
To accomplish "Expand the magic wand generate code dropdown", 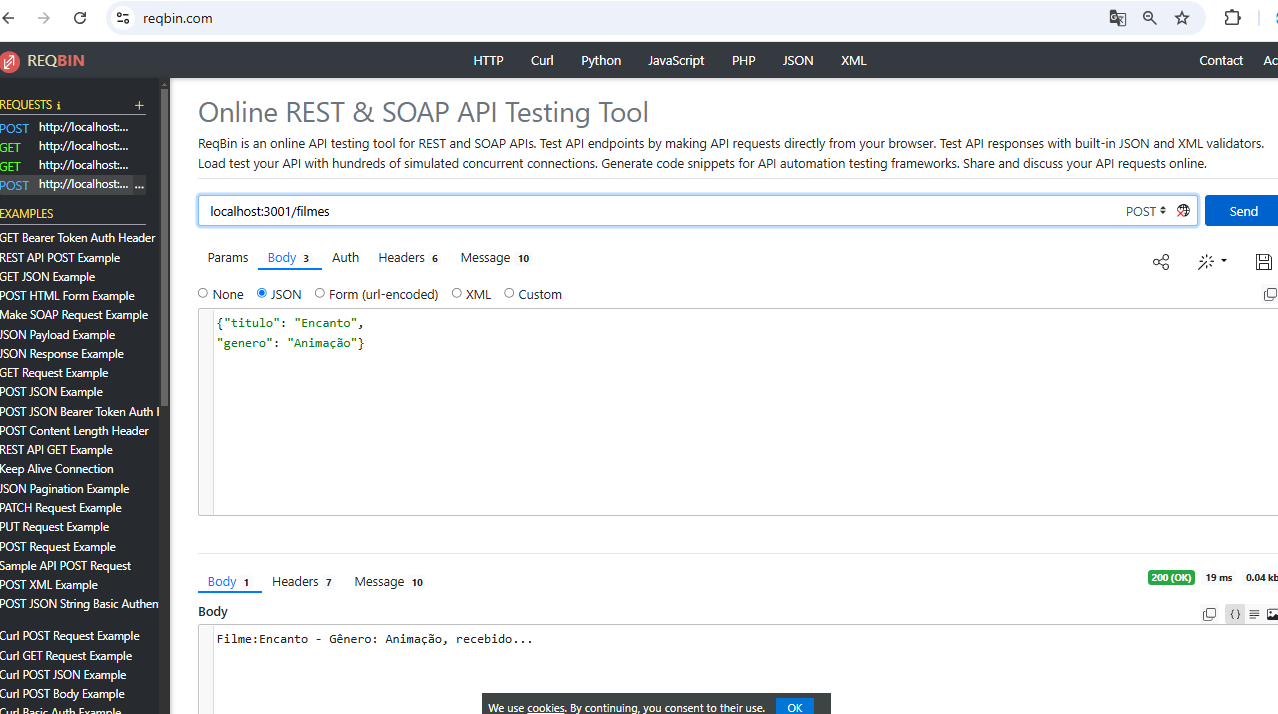I will [1212, 262].
